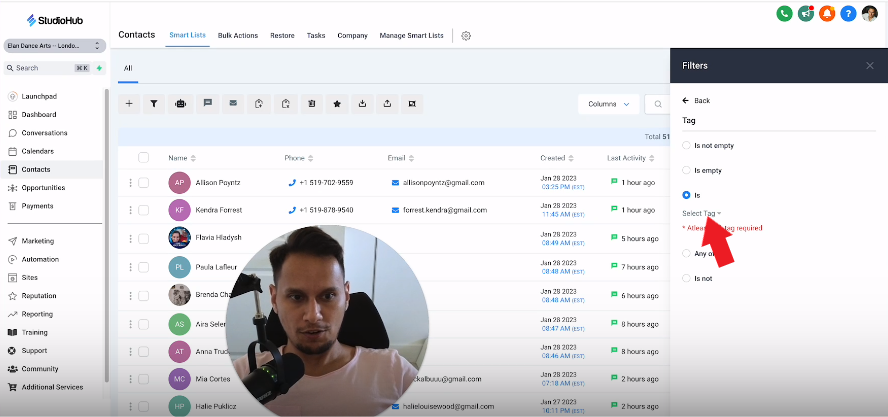Click the robot automation icon
888x417 pixels.
coord(180,104)
